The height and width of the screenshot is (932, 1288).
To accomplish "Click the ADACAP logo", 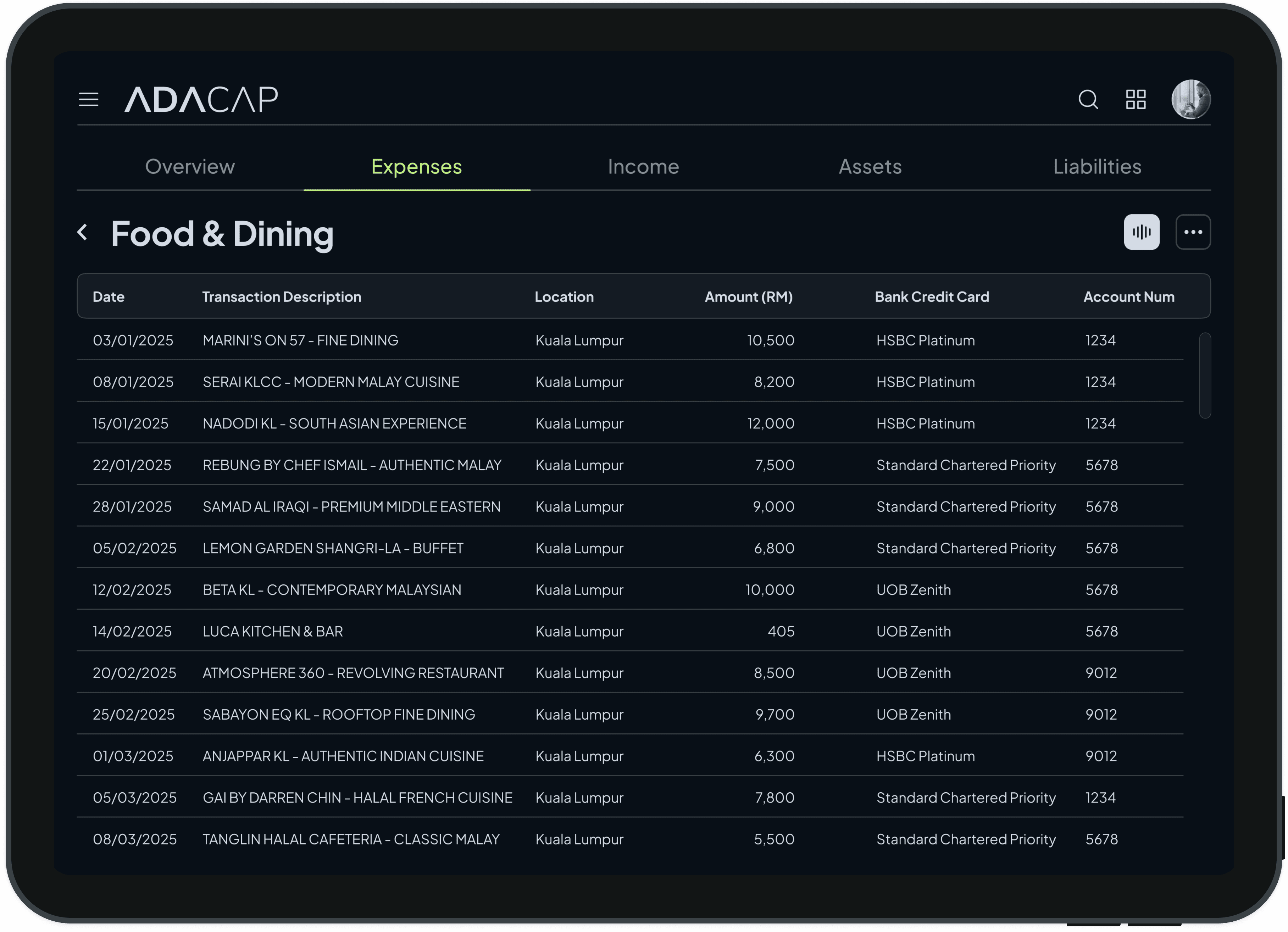I will (x=202, y=99).
